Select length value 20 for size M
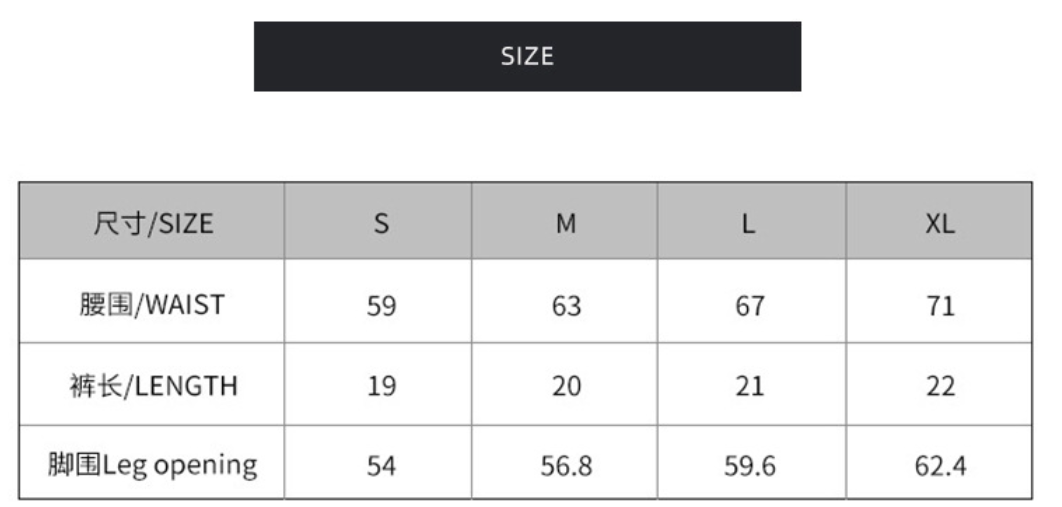 pyautogui.click(x=566, y=387)
